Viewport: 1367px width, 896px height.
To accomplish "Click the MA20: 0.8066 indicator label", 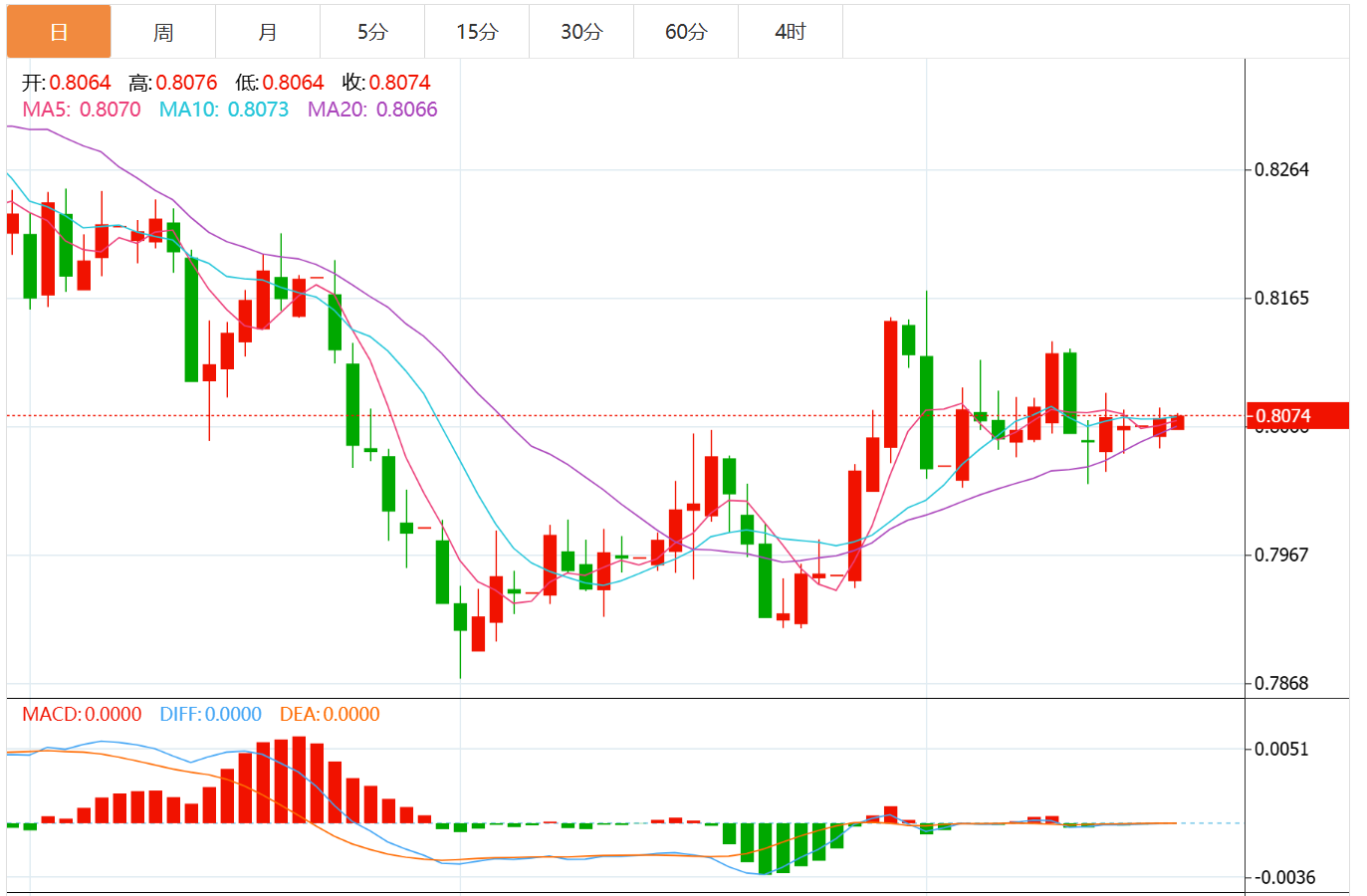I will (x=372, y=110).
